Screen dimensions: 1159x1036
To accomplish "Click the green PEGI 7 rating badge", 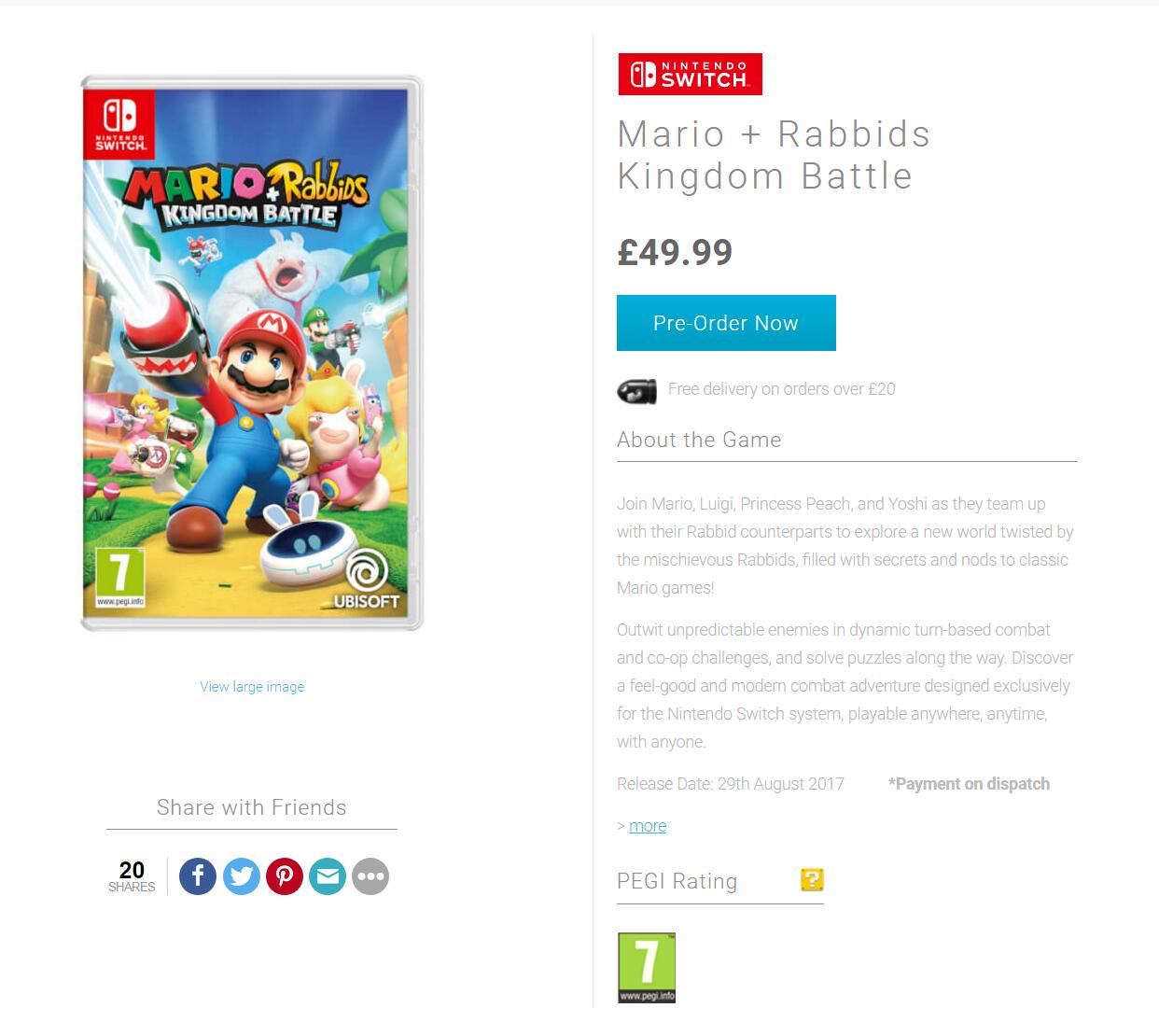I will click(x=646, y=967).
